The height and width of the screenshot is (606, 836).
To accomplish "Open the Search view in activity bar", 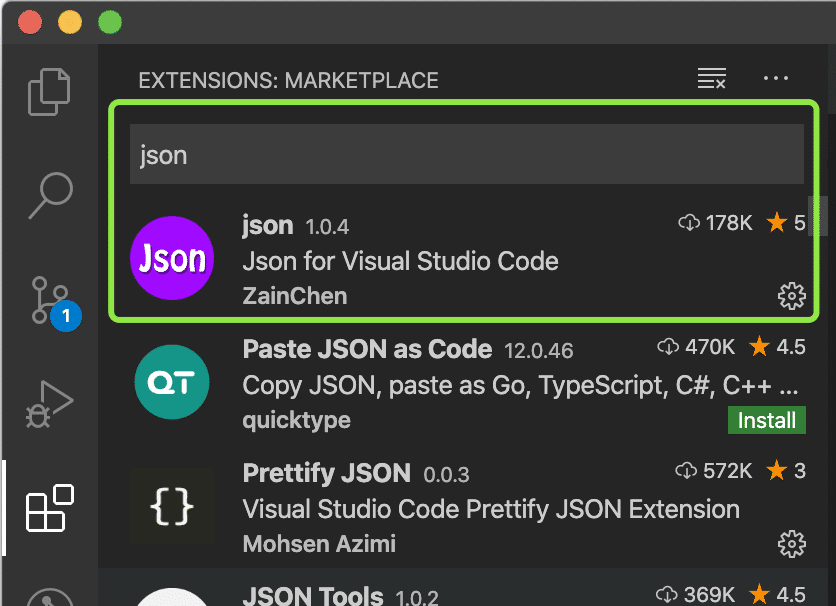I will [51, 195].
